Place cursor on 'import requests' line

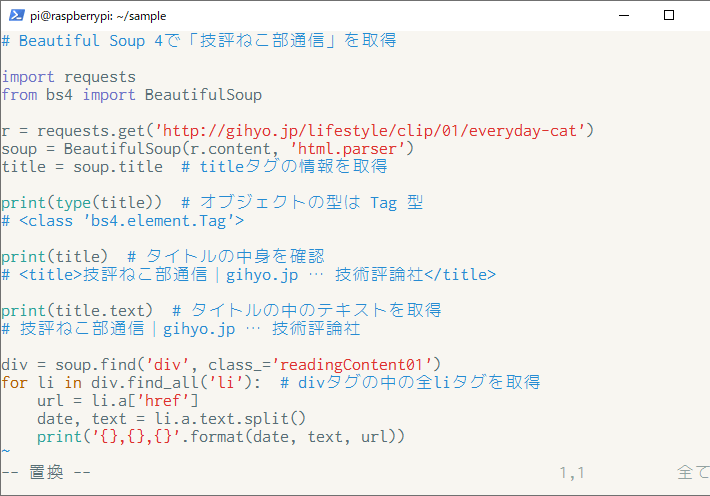pos(68,77)
